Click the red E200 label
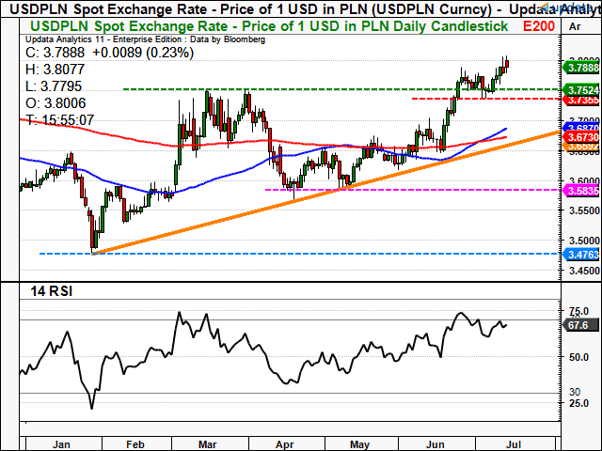 (x=539, y=26)
